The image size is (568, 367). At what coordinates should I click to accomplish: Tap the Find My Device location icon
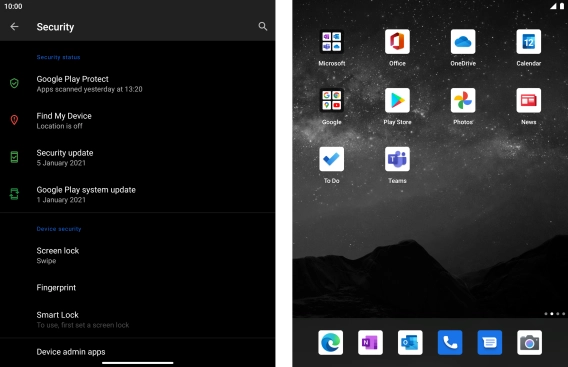pos(14,120)
